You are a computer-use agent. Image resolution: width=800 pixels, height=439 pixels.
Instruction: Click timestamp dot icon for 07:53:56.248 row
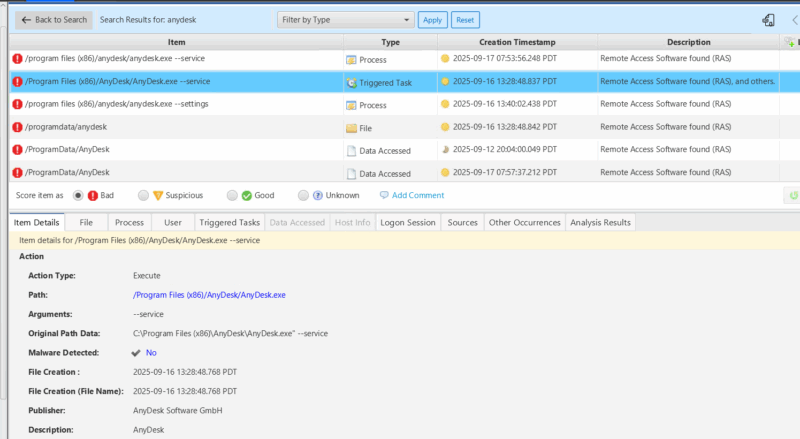click(445, 58)
